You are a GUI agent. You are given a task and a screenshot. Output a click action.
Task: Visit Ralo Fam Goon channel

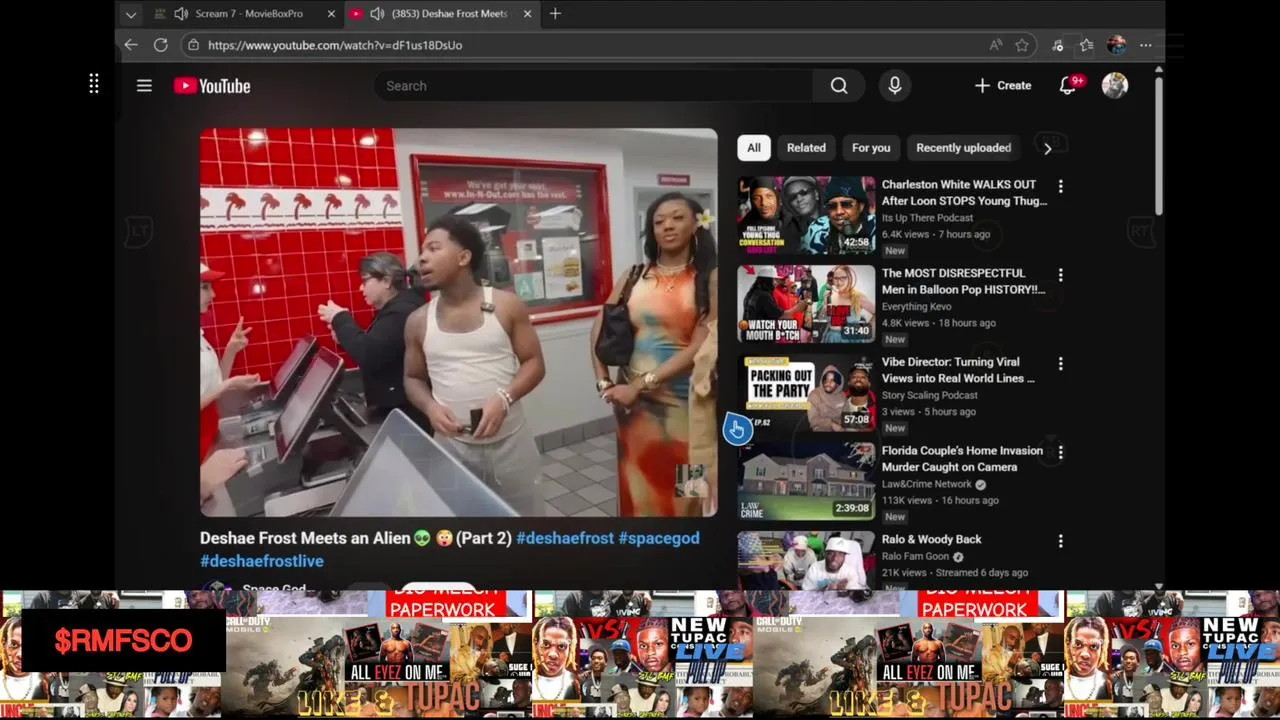click(x=915, y=556)
